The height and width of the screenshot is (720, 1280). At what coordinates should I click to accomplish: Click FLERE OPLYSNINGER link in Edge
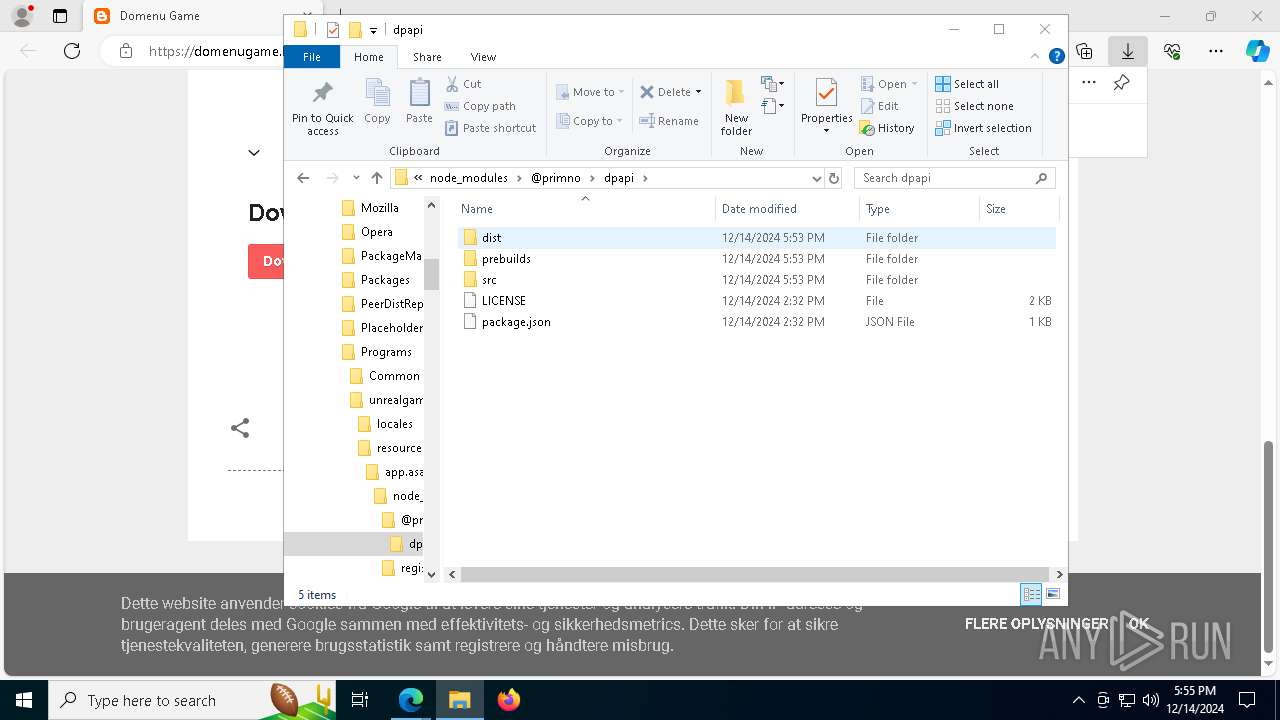tap(1036, 624)
